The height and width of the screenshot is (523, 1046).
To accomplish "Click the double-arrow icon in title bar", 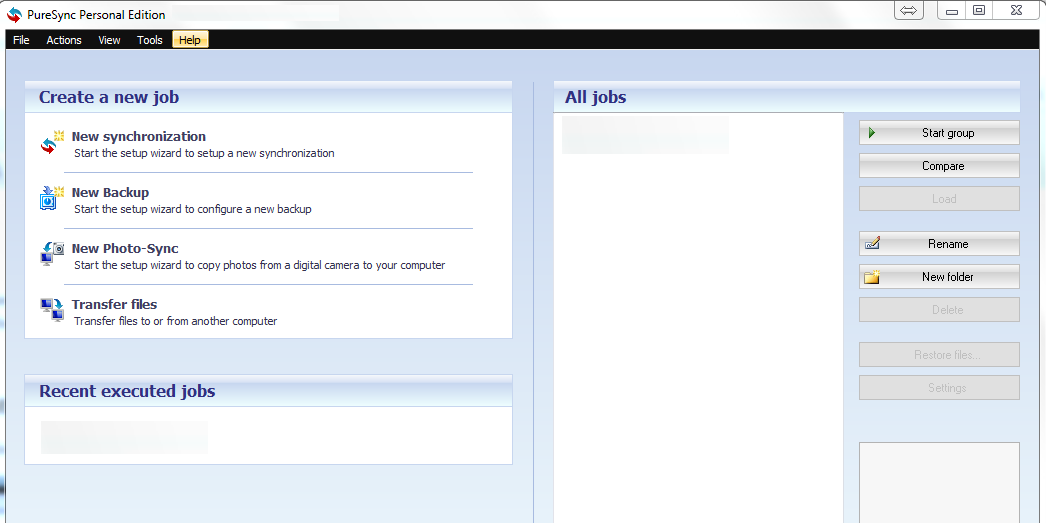I will click(909, 11).
